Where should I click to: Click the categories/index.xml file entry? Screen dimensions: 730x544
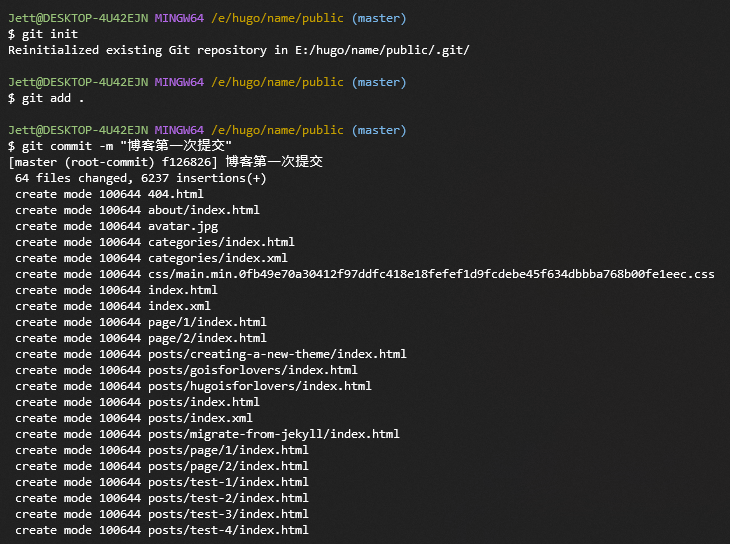[x=217, y=258]
